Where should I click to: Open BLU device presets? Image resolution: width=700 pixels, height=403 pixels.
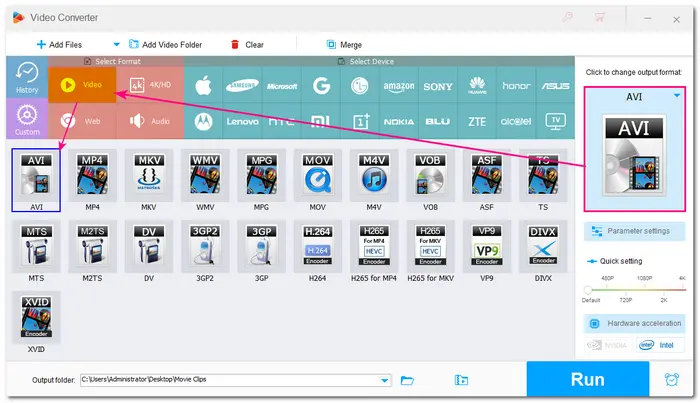click(x=438, y=121)
